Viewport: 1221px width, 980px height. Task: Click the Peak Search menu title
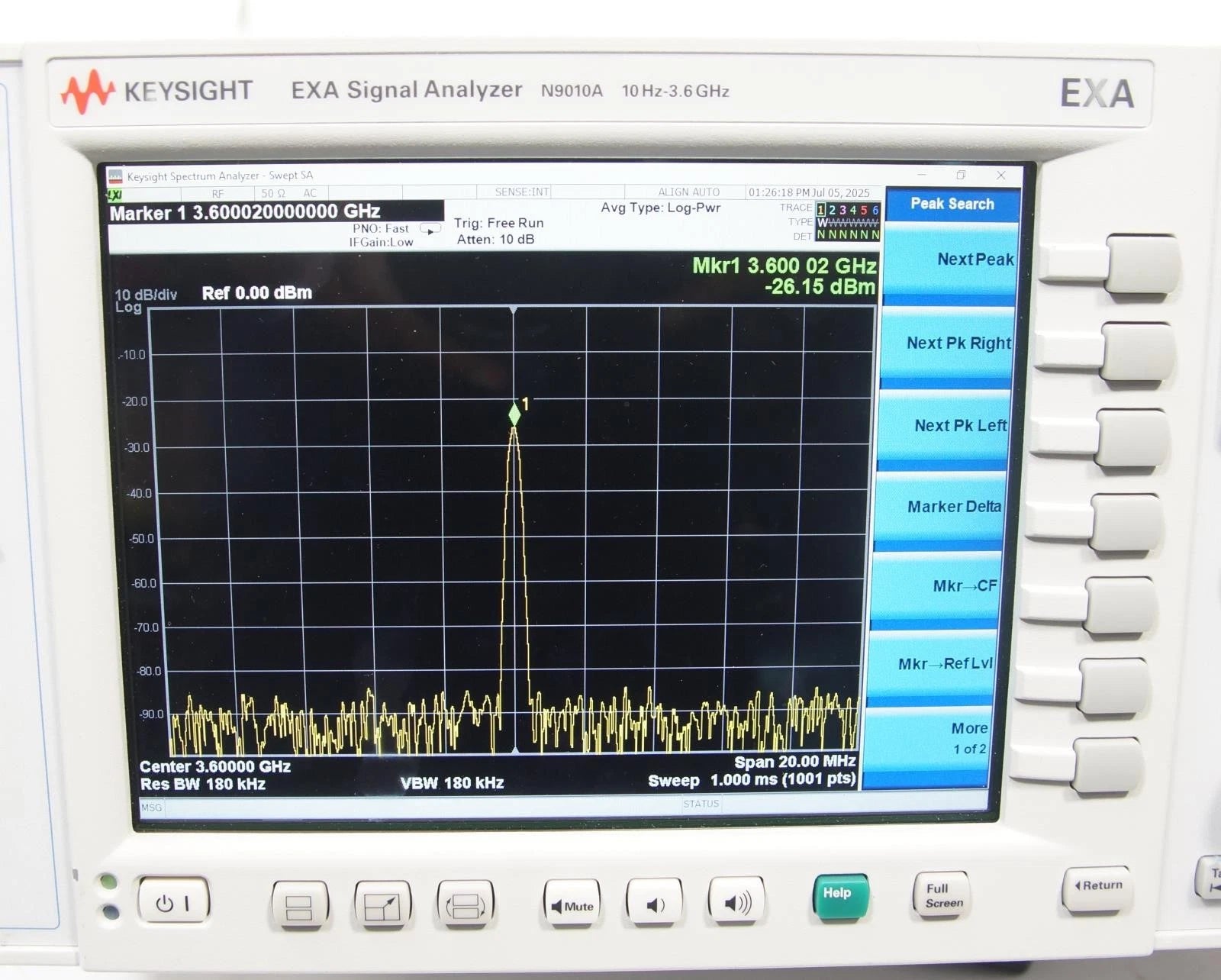click(x=952, y=204)
